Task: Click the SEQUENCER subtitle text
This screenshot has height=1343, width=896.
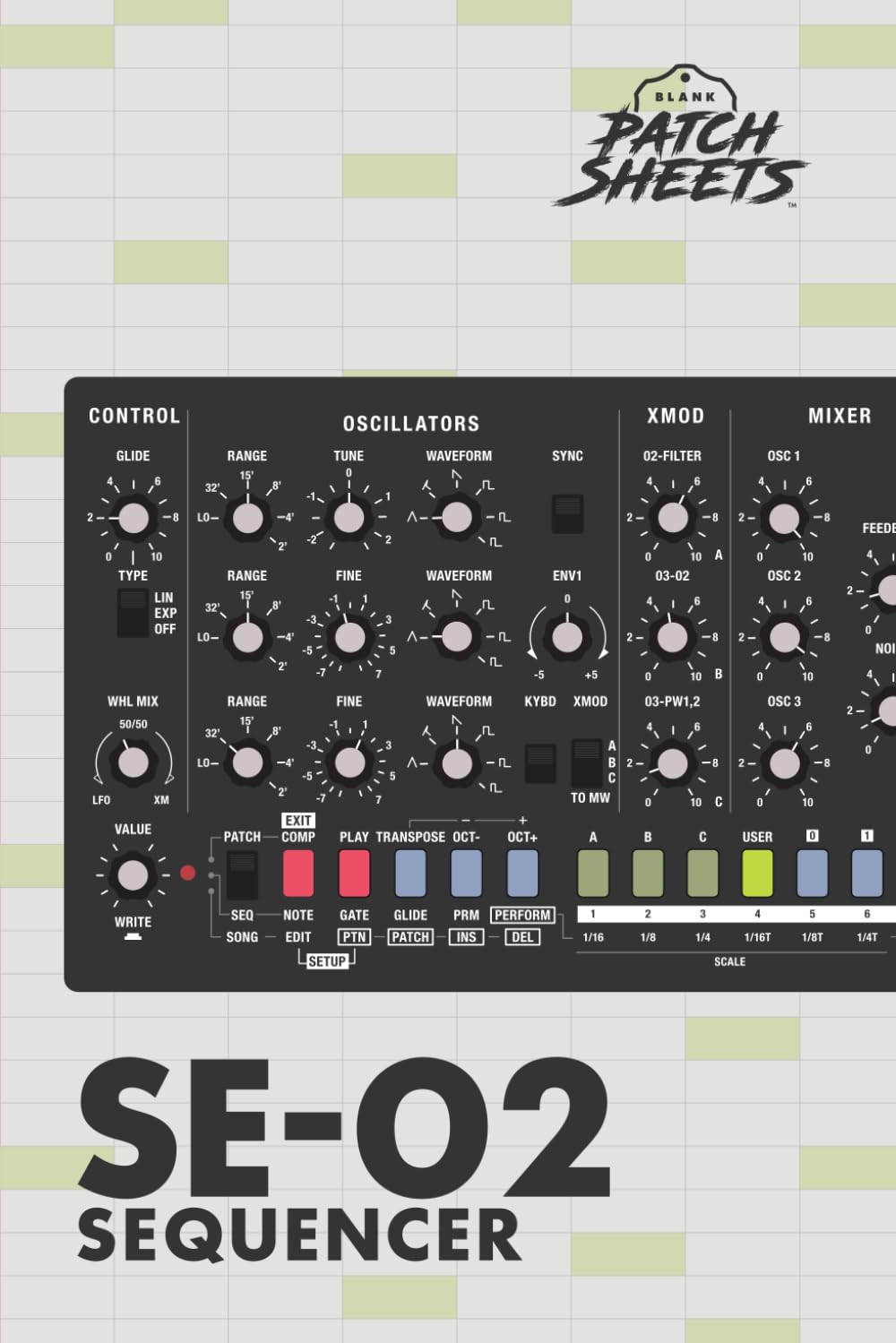Action: [298, 1235]
